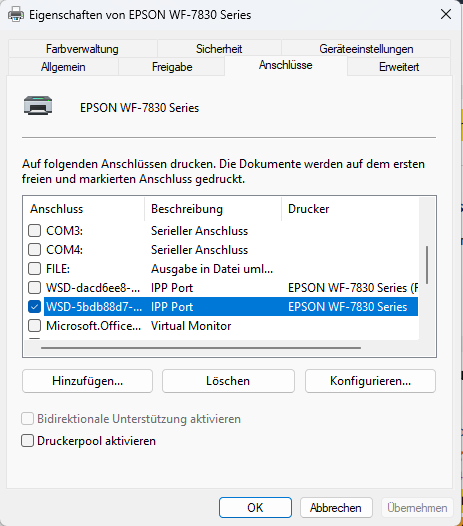This screenshot has height=526, width=463.
Task: Check the Microsoft.Office port checkbox
Action: click(x=35, y=326)
